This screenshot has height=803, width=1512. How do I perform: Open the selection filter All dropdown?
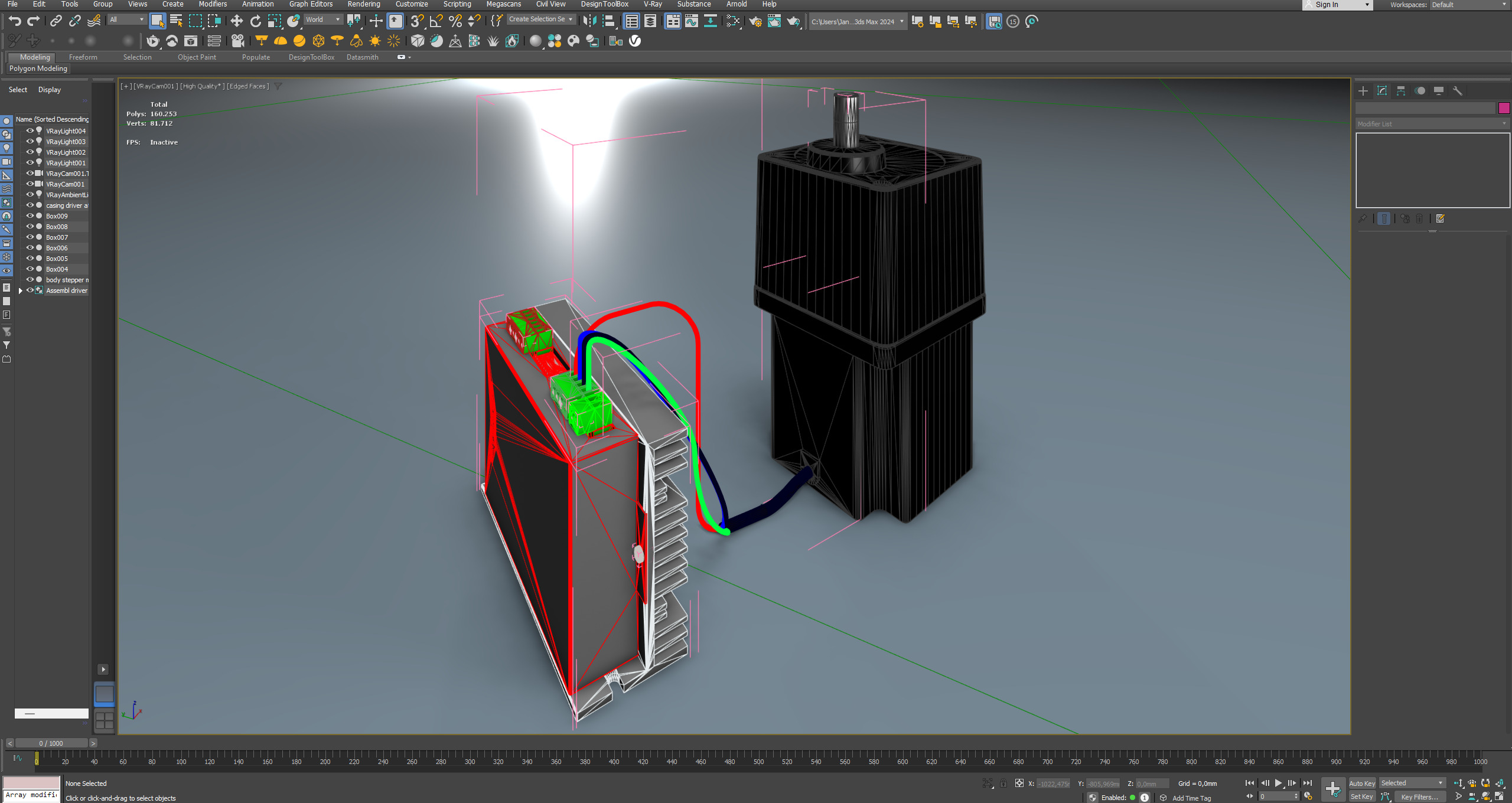click(127, 19)
